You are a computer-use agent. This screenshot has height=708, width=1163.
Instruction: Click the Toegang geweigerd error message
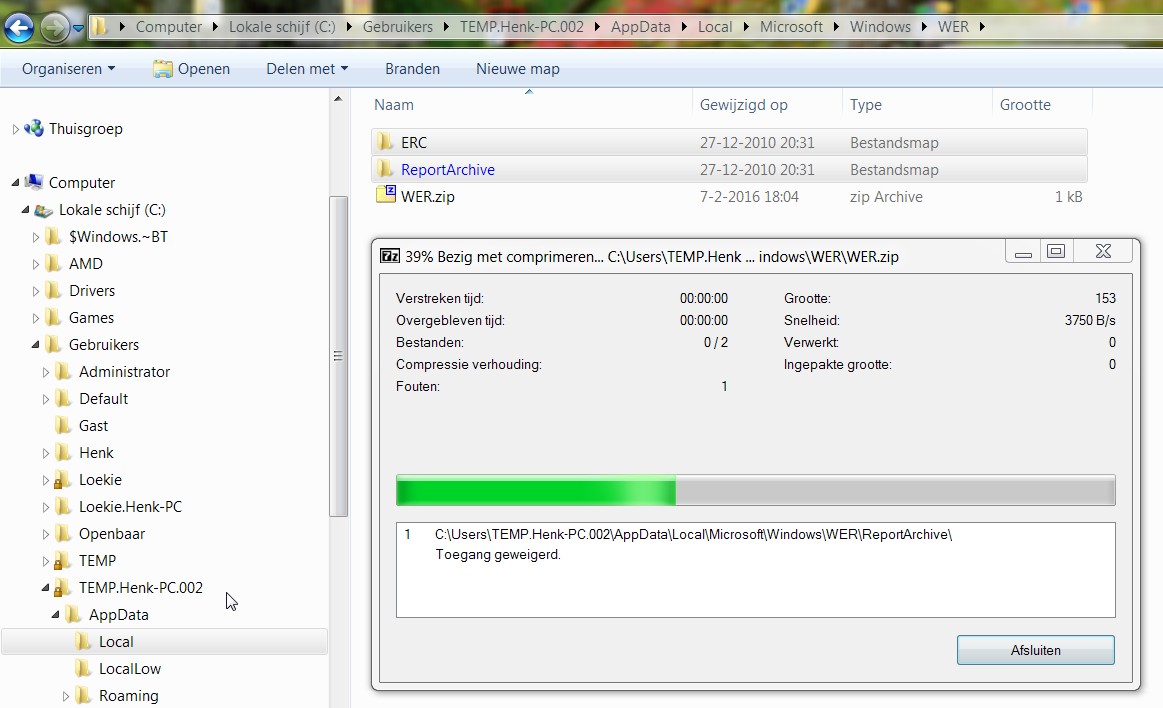pyautogui.click(x=498, y=555)
